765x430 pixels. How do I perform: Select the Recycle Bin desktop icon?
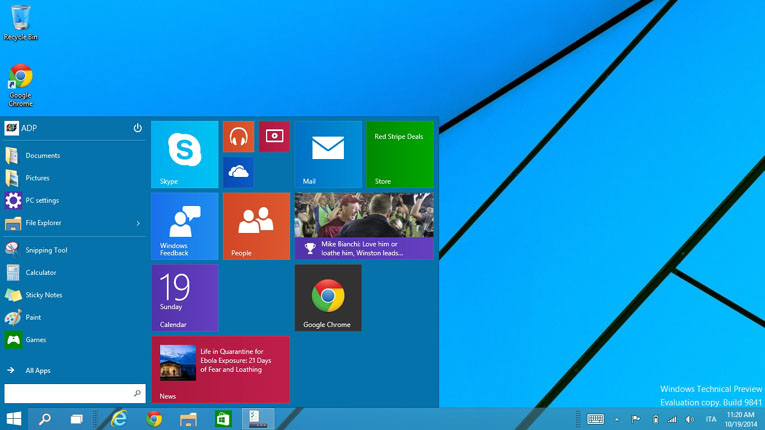[x=20, y=23]
